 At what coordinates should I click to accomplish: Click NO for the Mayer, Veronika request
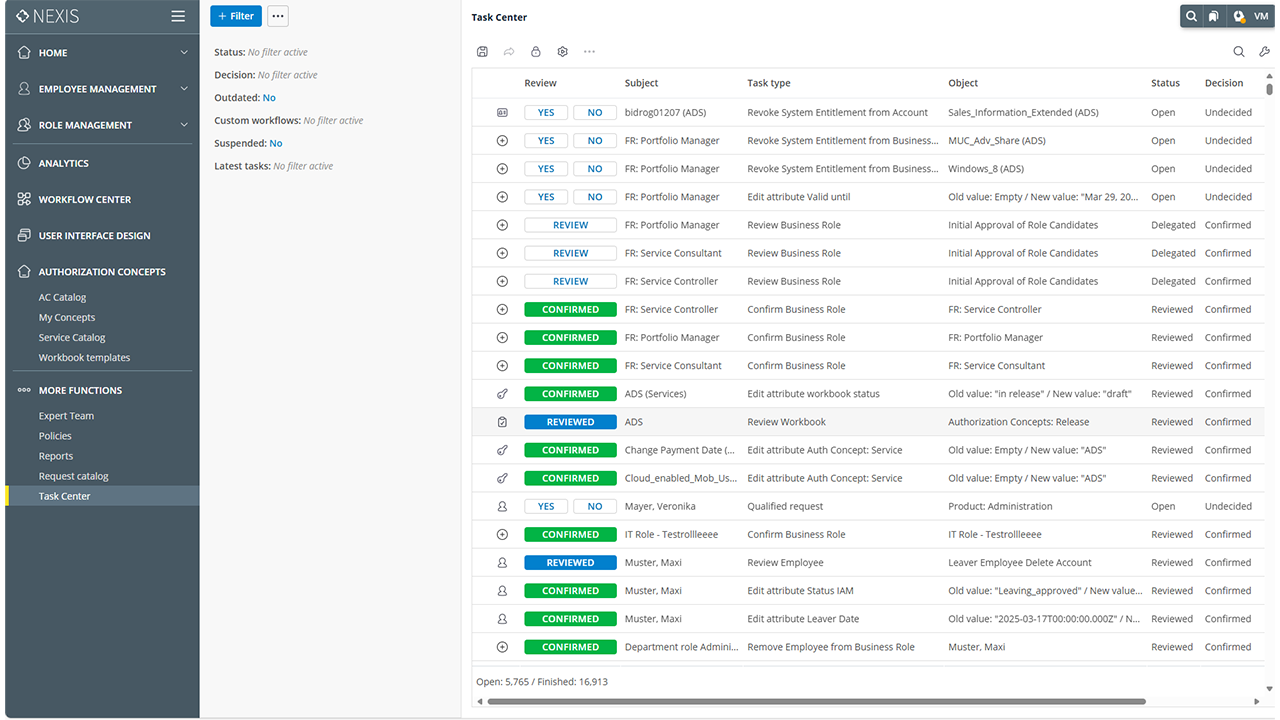click(x=595, y=507)
